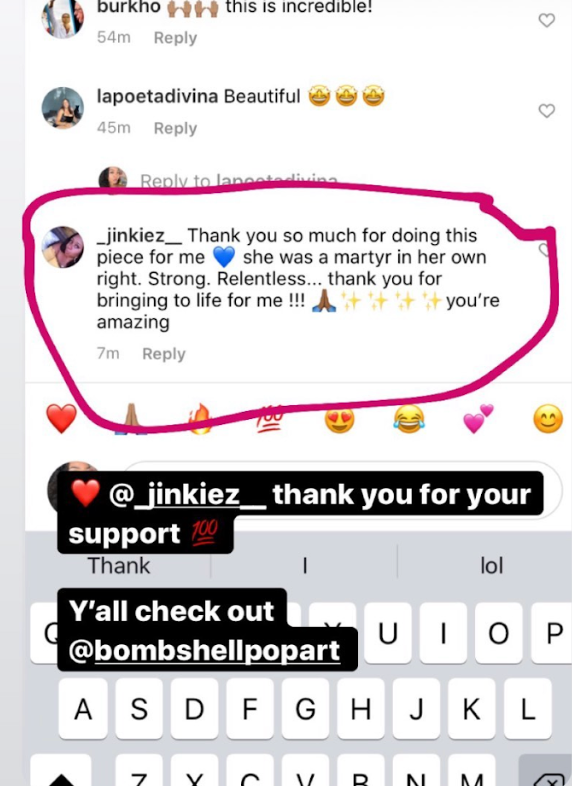Screen dimensions: 572x786
Task: Insert the red heart emoji
Action: (61, 418)
